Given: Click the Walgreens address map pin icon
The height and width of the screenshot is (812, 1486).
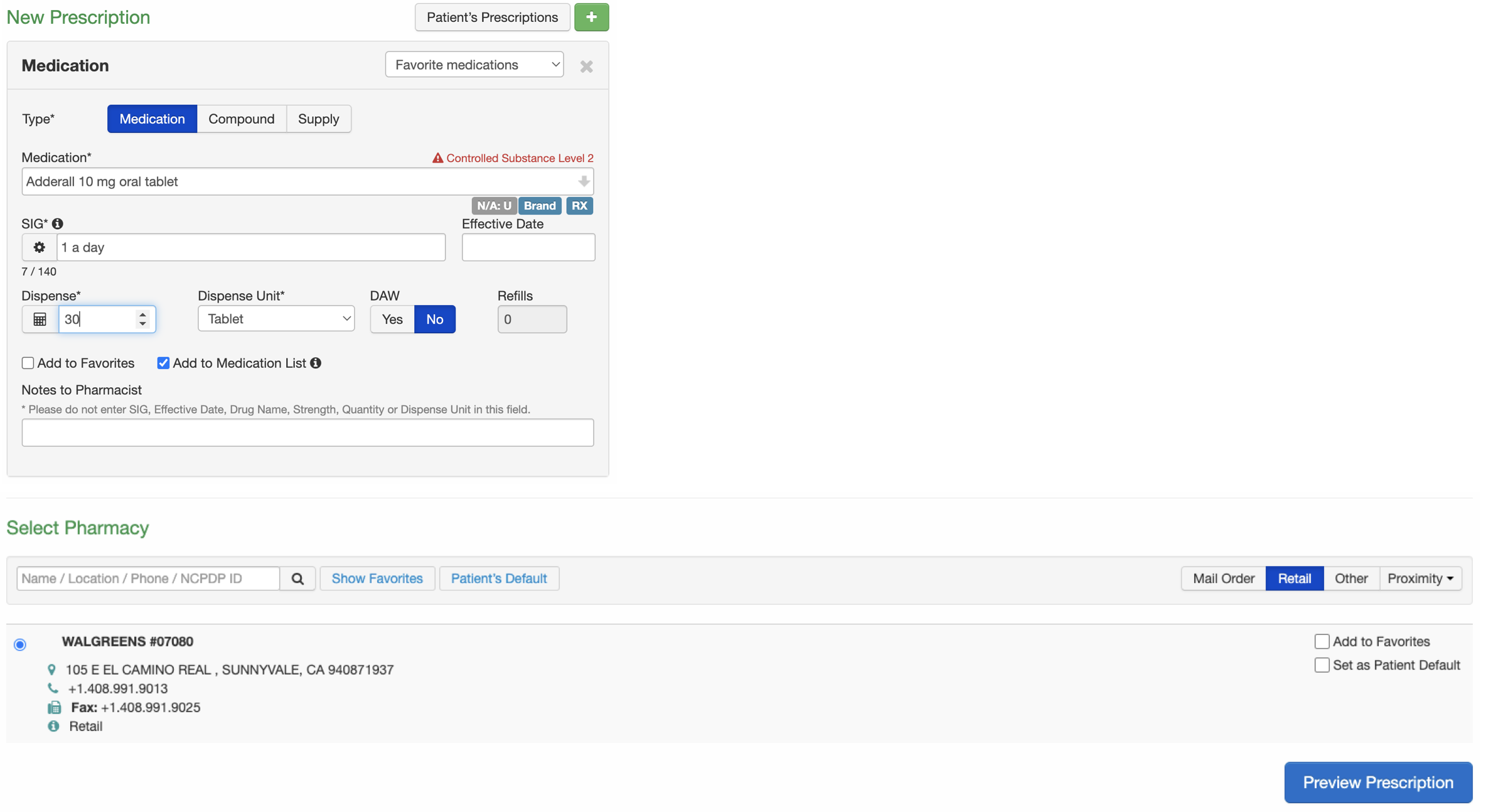Looking at the screenshot, I should click(x=52, y=670).
